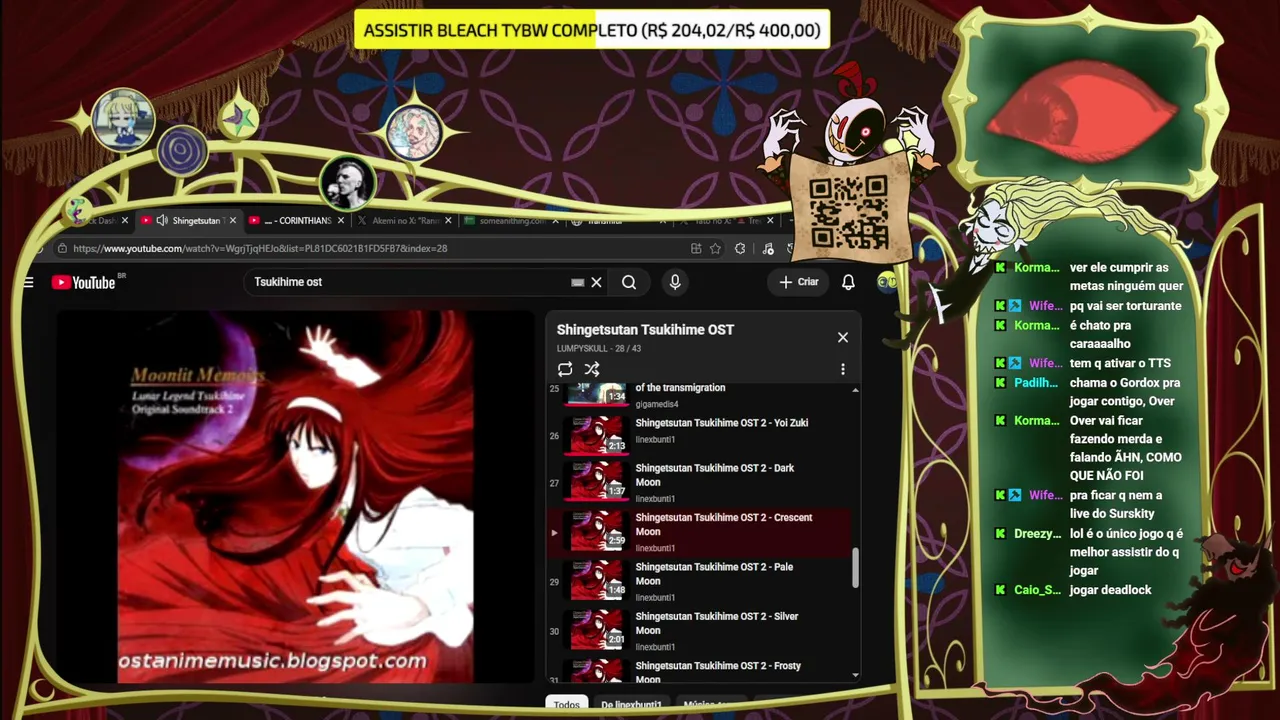The height and width of the screenshot is (720, 1280).
Task: Click the stream overlay QR code
Action: pyautogui.click(x=848, y=212)
